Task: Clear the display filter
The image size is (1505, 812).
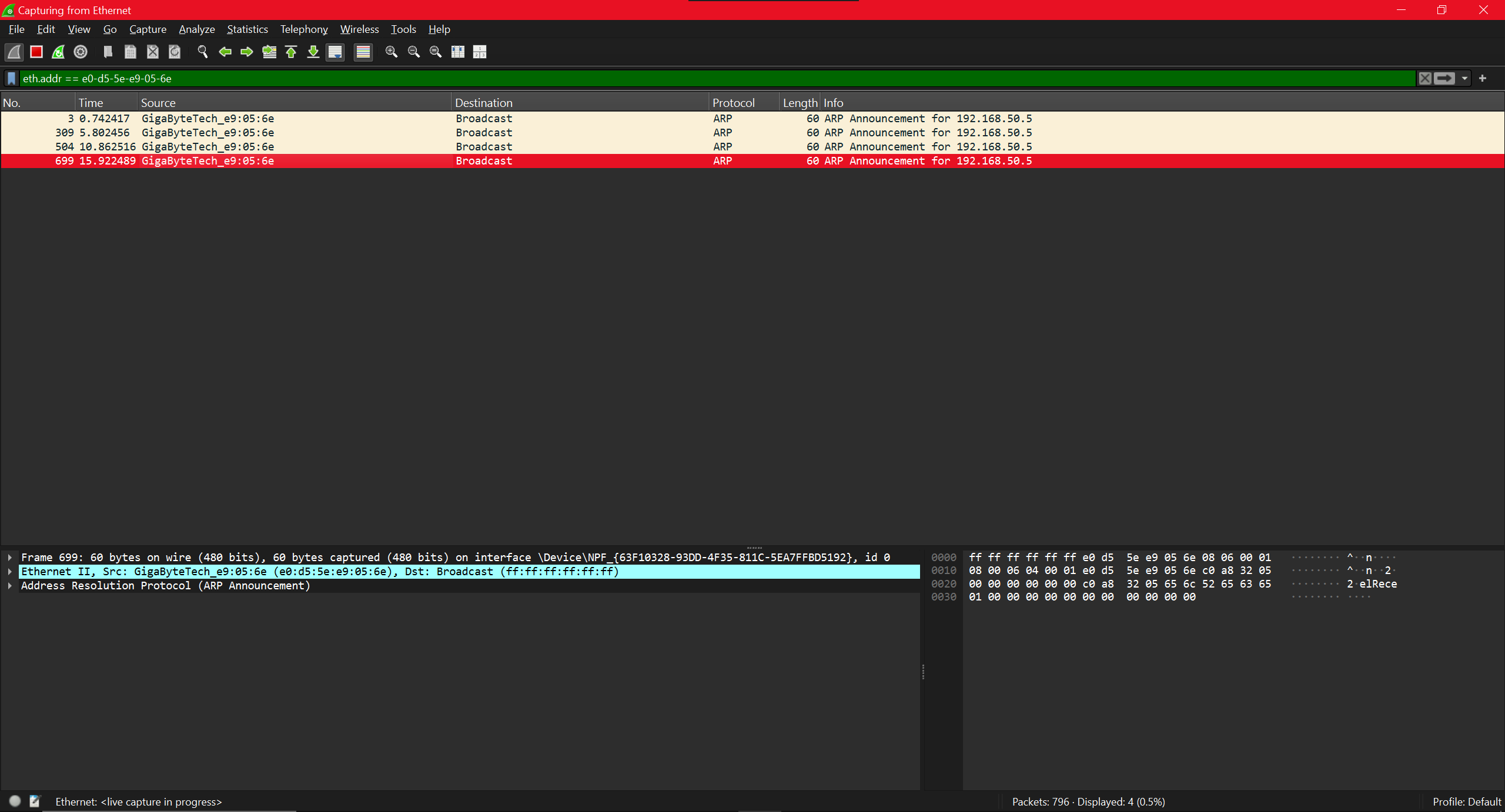Action: 1424,78
